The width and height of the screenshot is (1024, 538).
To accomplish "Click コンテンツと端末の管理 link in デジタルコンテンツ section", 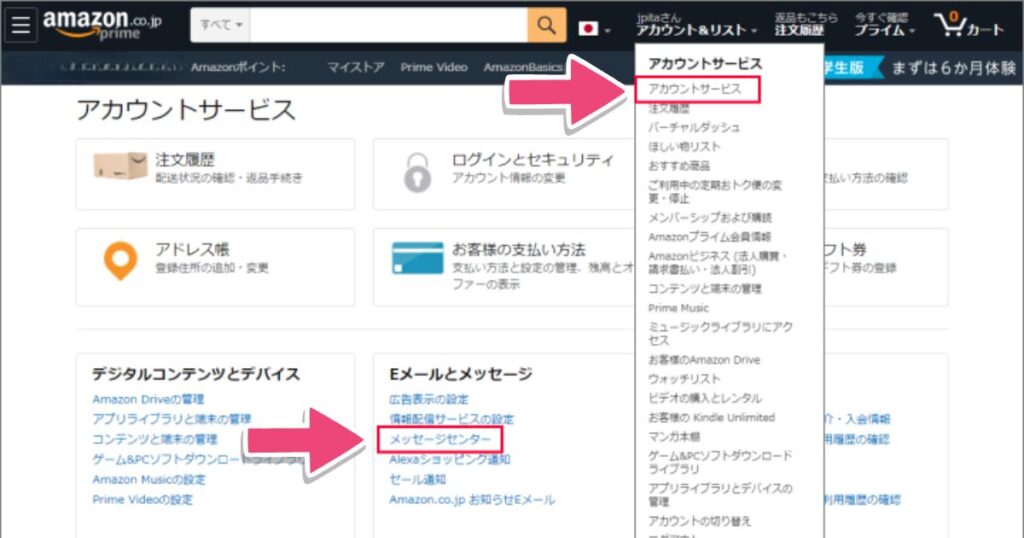I will pyautogui.click(x=155, y=439).
